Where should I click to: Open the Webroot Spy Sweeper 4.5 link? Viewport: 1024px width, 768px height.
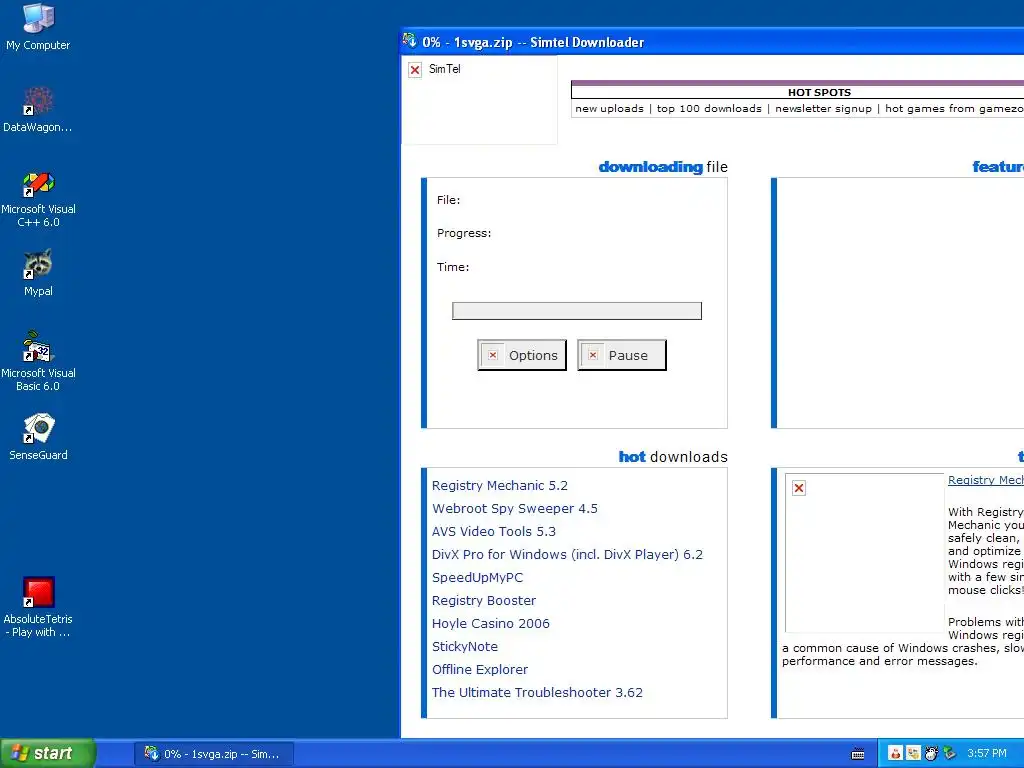515,508
